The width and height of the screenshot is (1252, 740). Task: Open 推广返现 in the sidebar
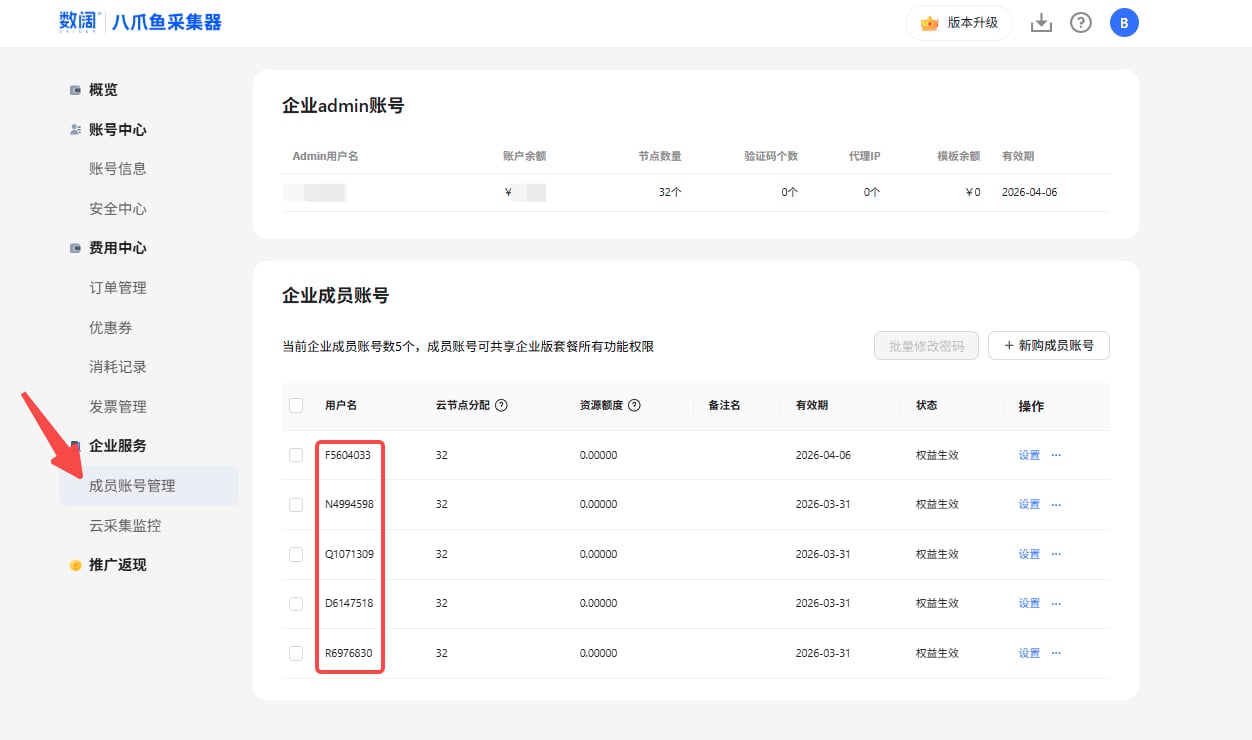(x=118, y=565)
